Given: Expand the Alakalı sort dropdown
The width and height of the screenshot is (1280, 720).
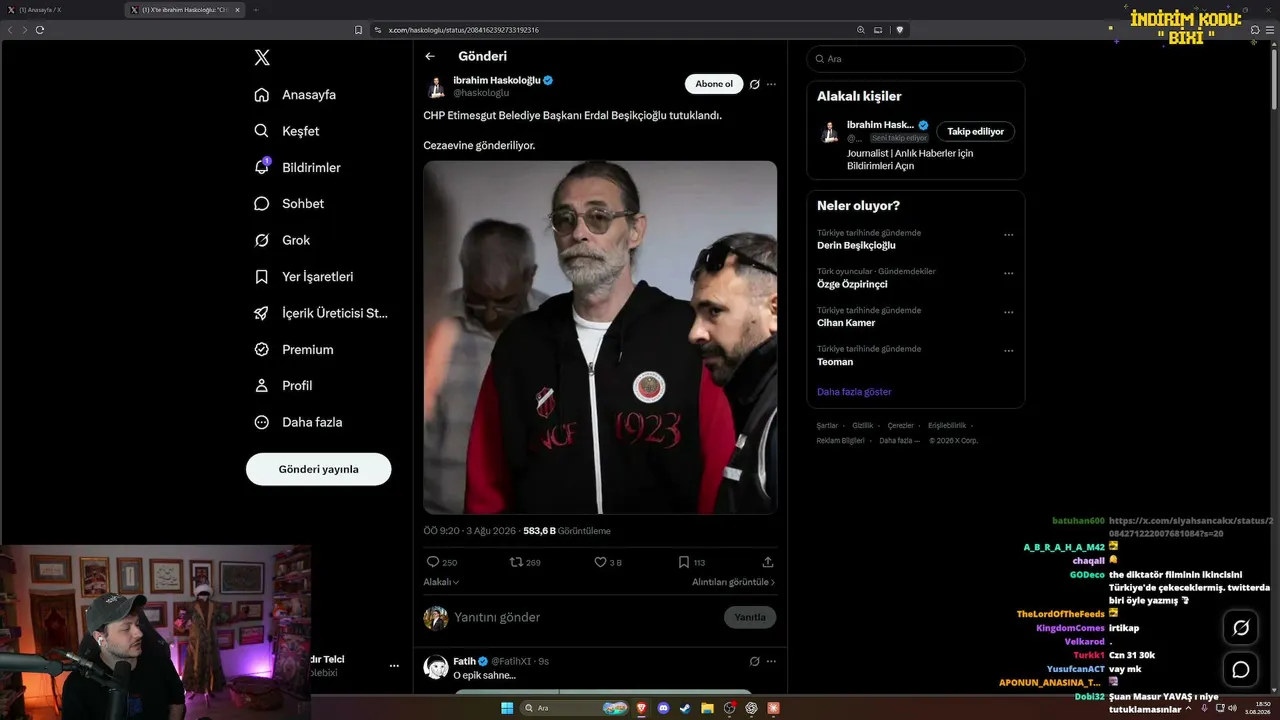Looking at the screenshot, I should pos(441,582).
